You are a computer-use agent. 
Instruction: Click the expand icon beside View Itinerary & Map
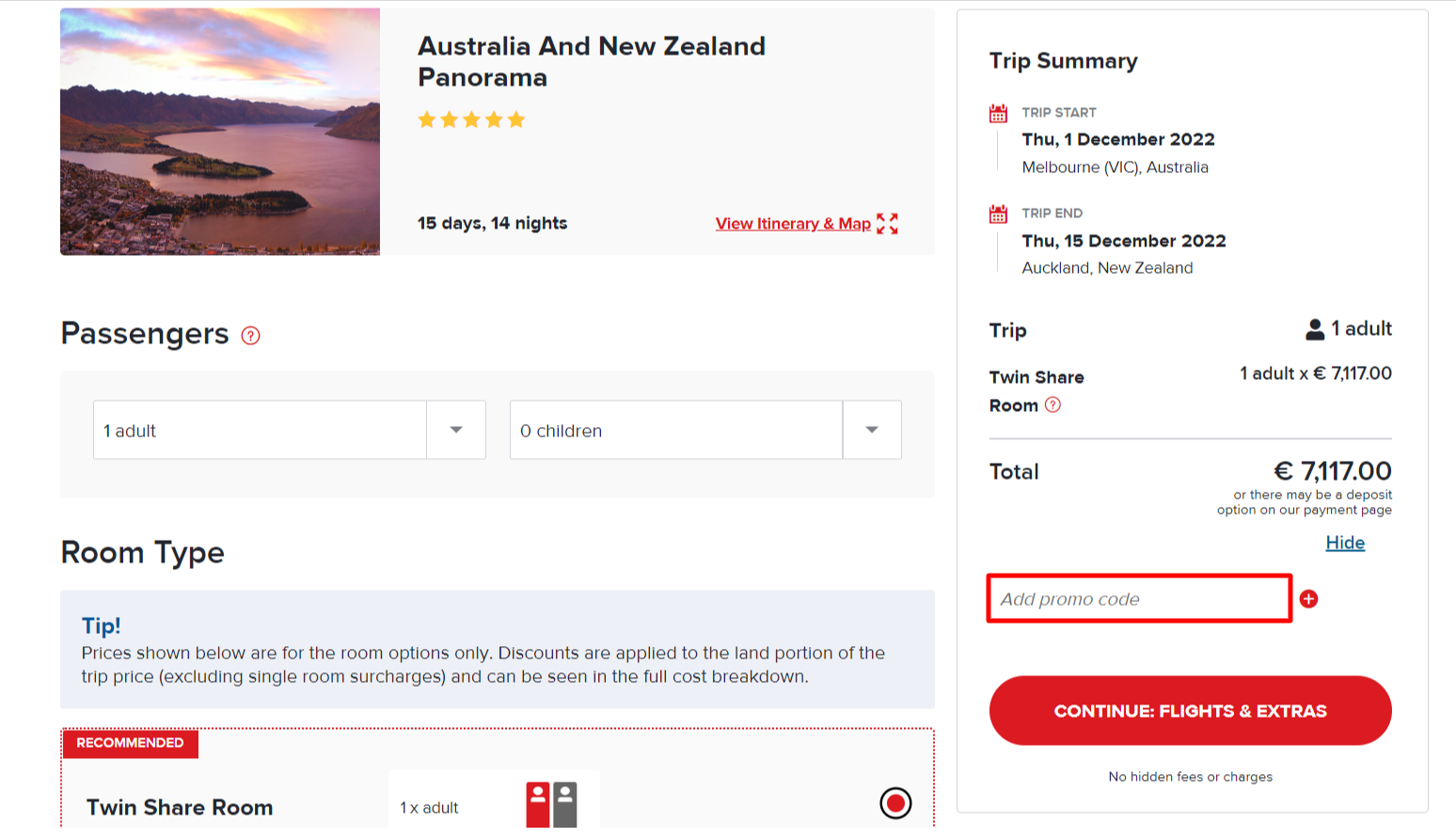click(887, 224)
